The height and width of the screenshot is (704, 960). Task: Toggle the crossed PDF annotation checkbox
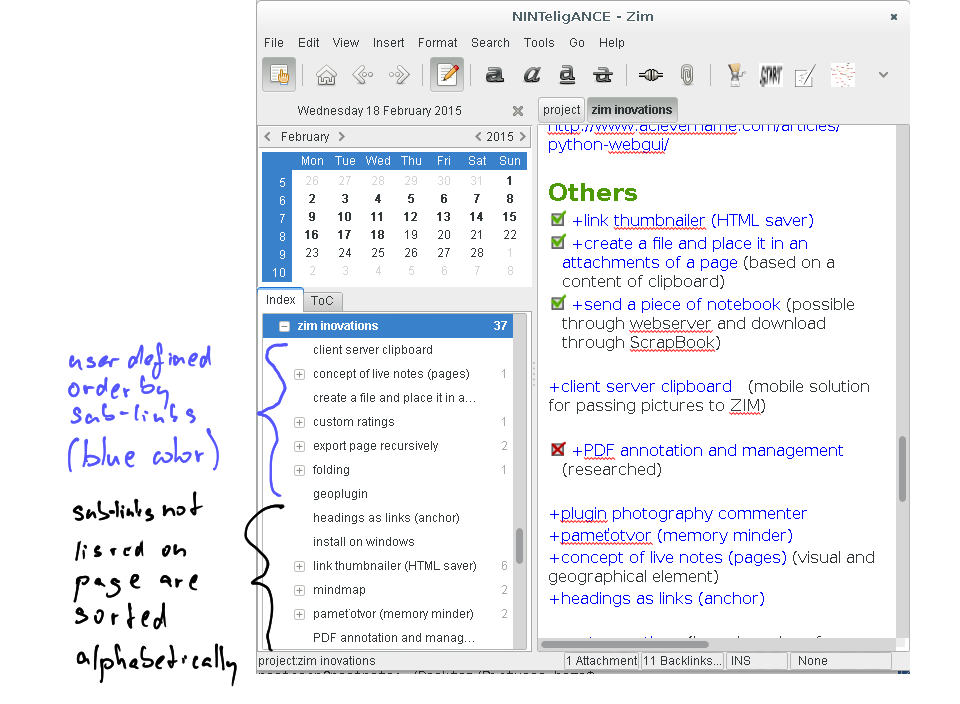pyautogui.click(x=558, y=449)
